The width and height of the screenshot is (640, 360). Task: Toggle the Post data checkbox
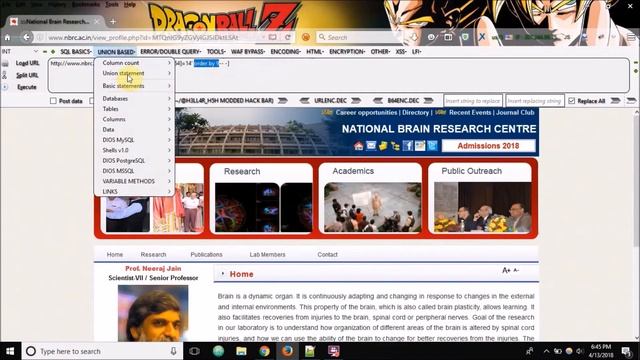53,101
